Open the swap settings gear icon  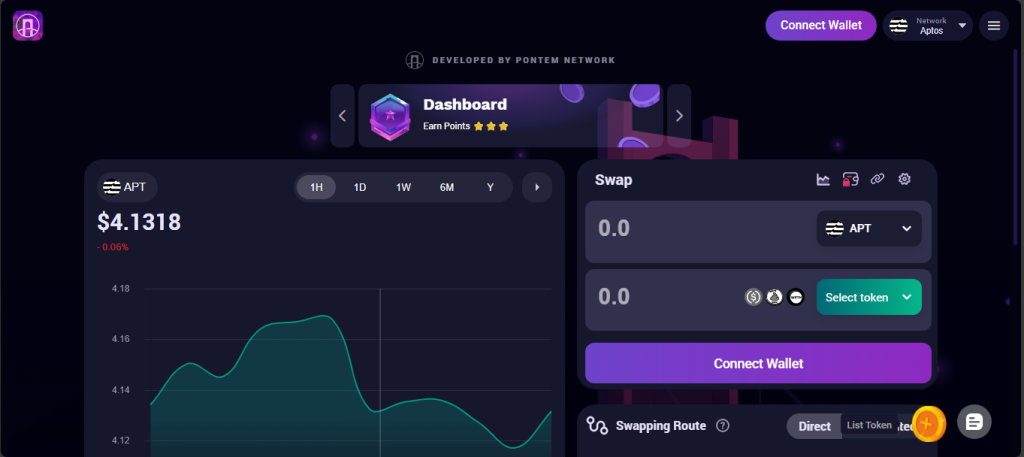(904, 180)
